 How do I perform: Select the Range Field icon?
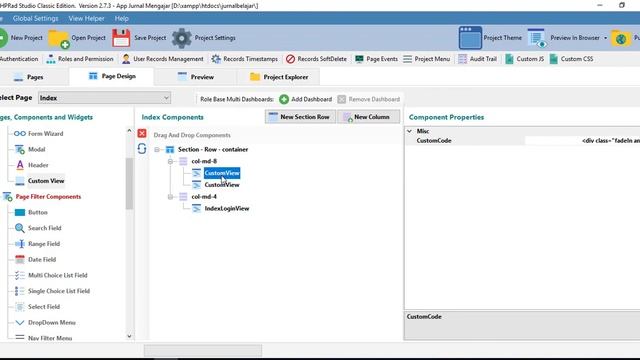point(20,244)
